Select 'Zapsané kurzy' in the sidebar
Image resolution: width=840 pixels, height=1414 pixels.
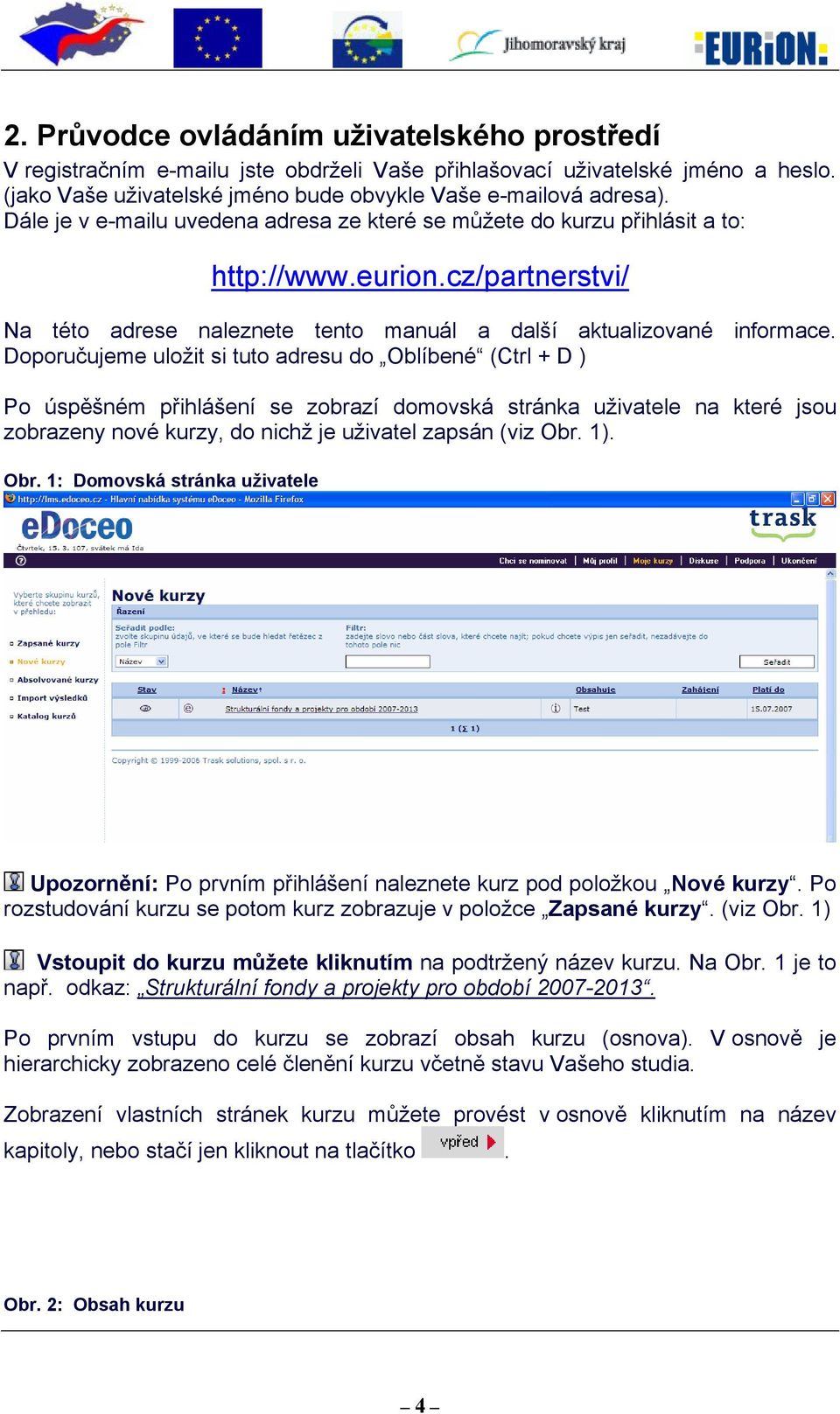48,643
